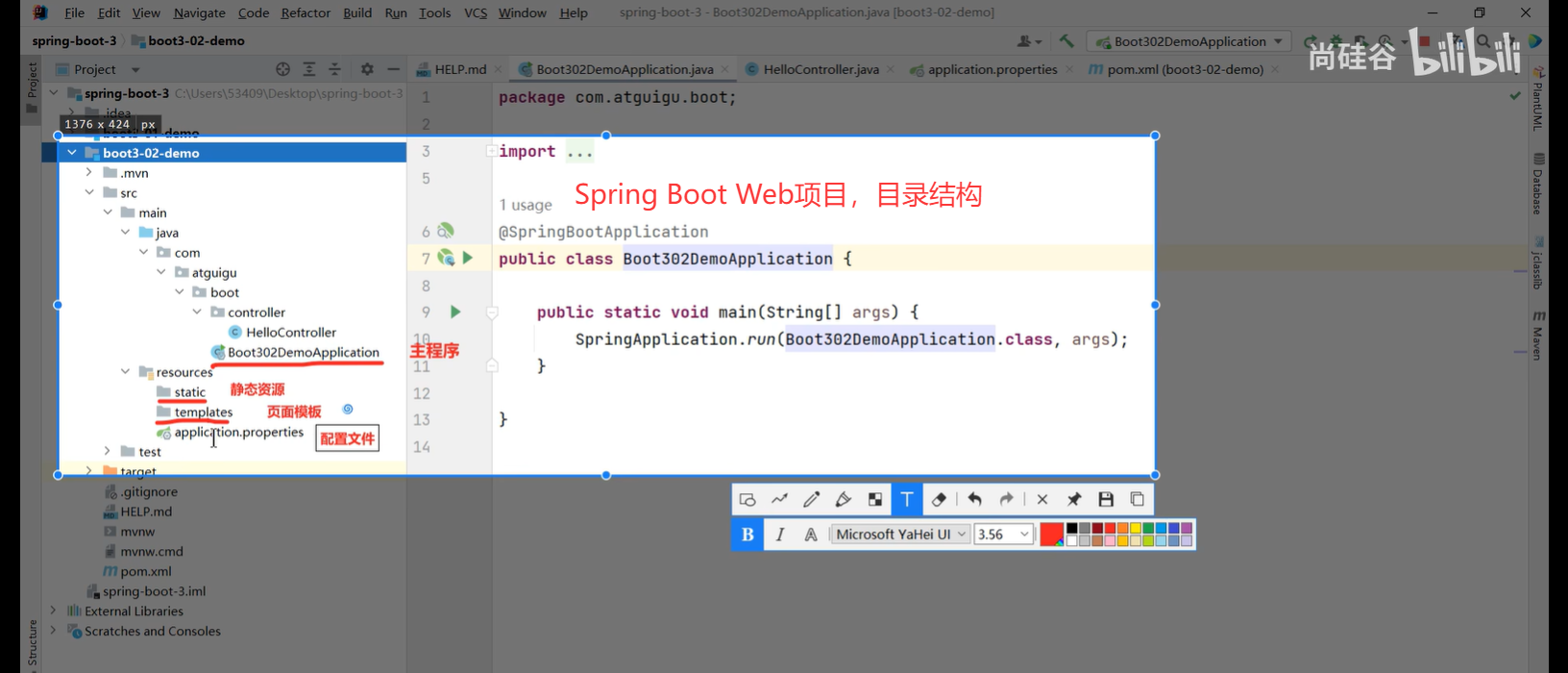Screen dimensions: 1568x673
Task: Open the 3.56 font size dropdown
Action: [x=1003, y=535]
